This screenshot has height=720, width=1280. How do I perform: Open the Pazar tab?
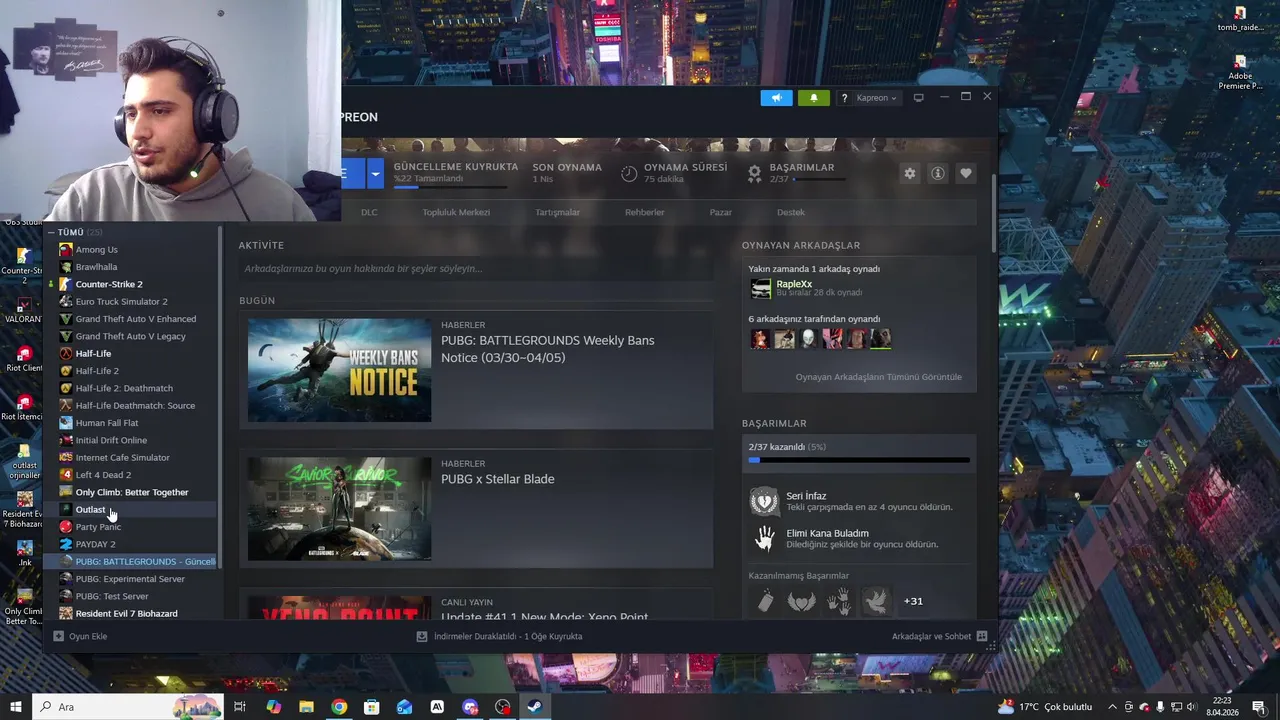[x=720, y=212]
